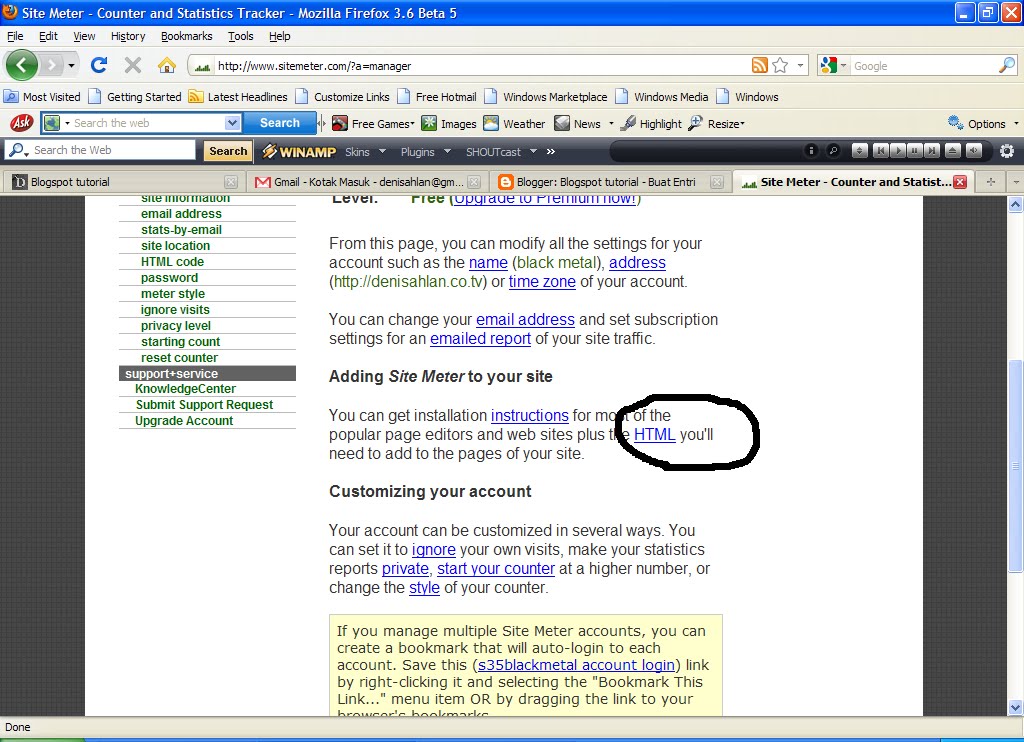Screen dimensions: 1024x742
Task: Open the Free Games dropdown
Action: point(373,123)
